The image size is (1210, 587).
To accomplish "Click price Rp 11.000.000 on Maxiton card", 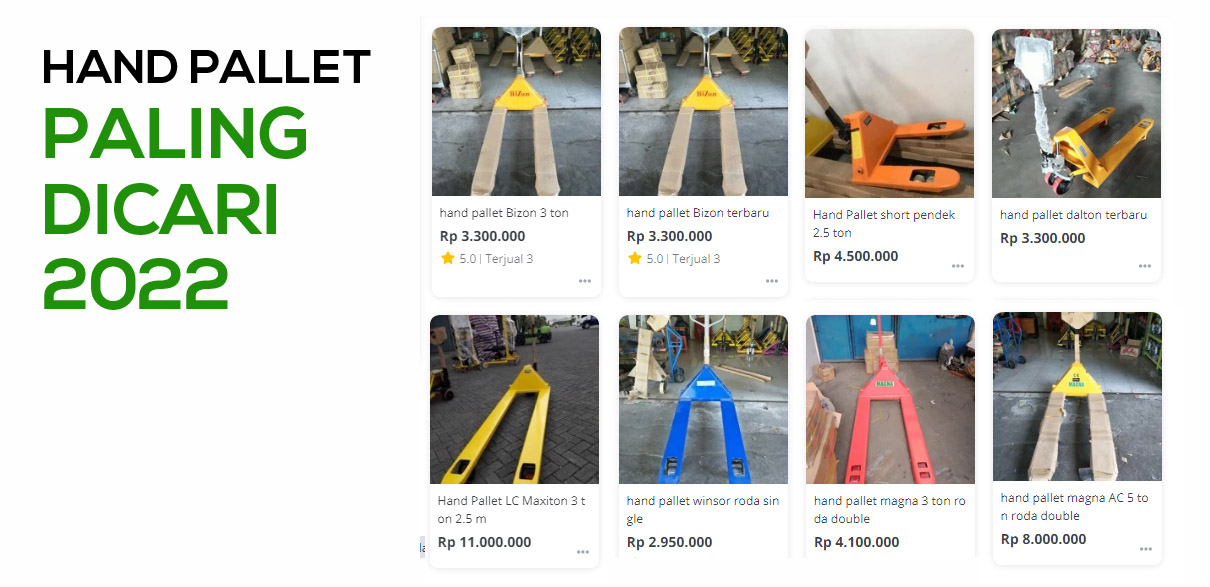I will click(x=484, y=542).
